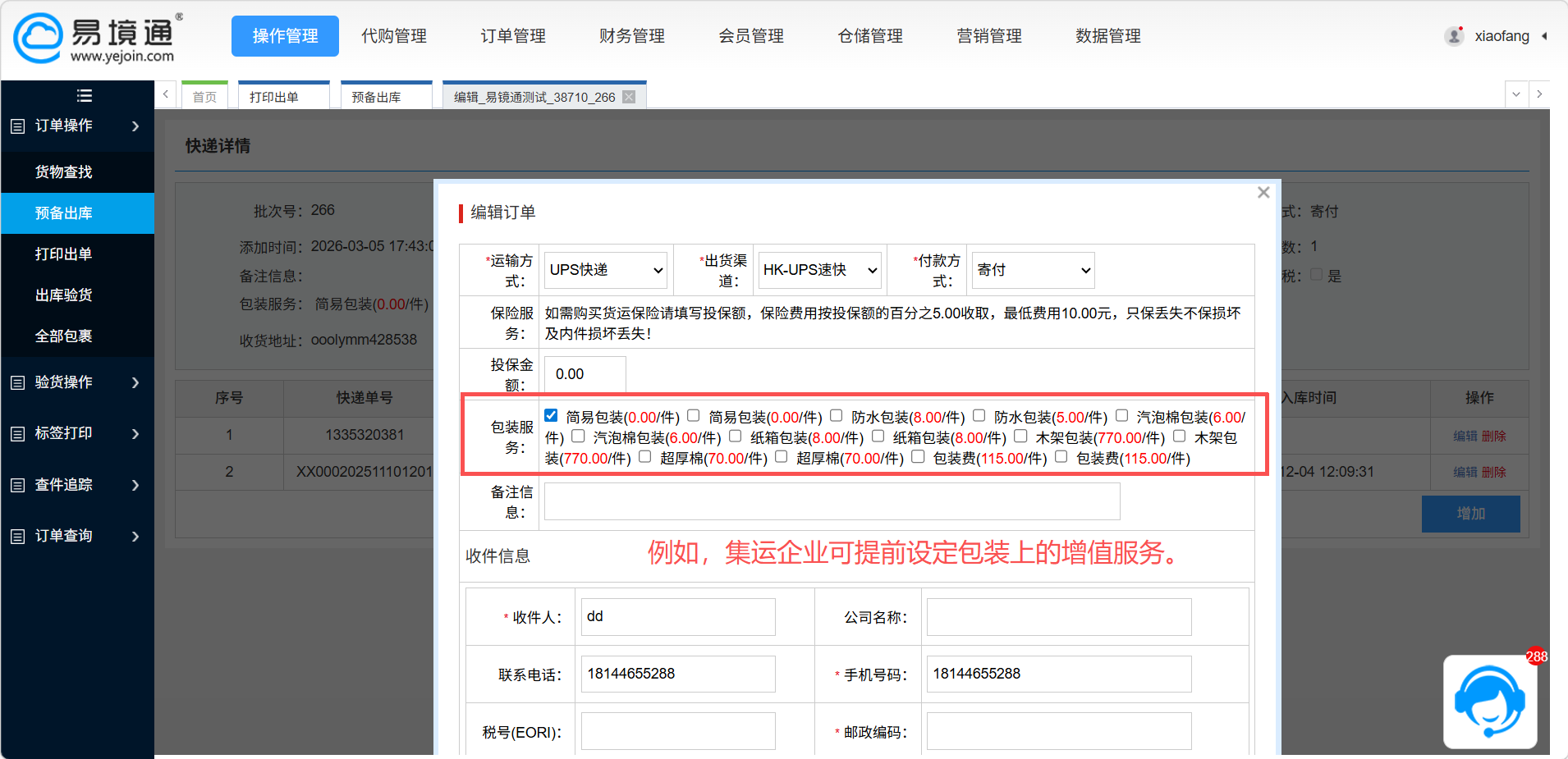Switch to the 首页 tab
This screenshot has height=759, width=1568.
[204, 96]
